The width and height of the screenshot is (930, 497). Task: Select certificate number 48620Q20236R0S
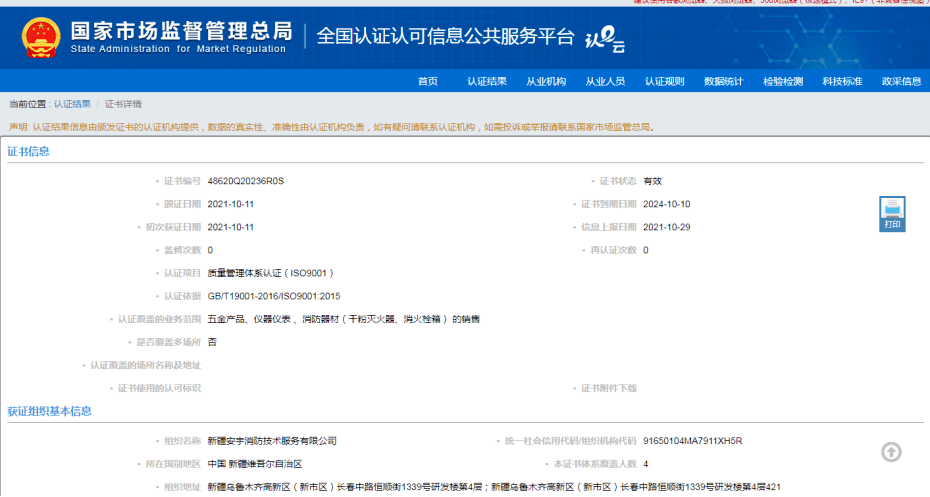click(246, 181)
